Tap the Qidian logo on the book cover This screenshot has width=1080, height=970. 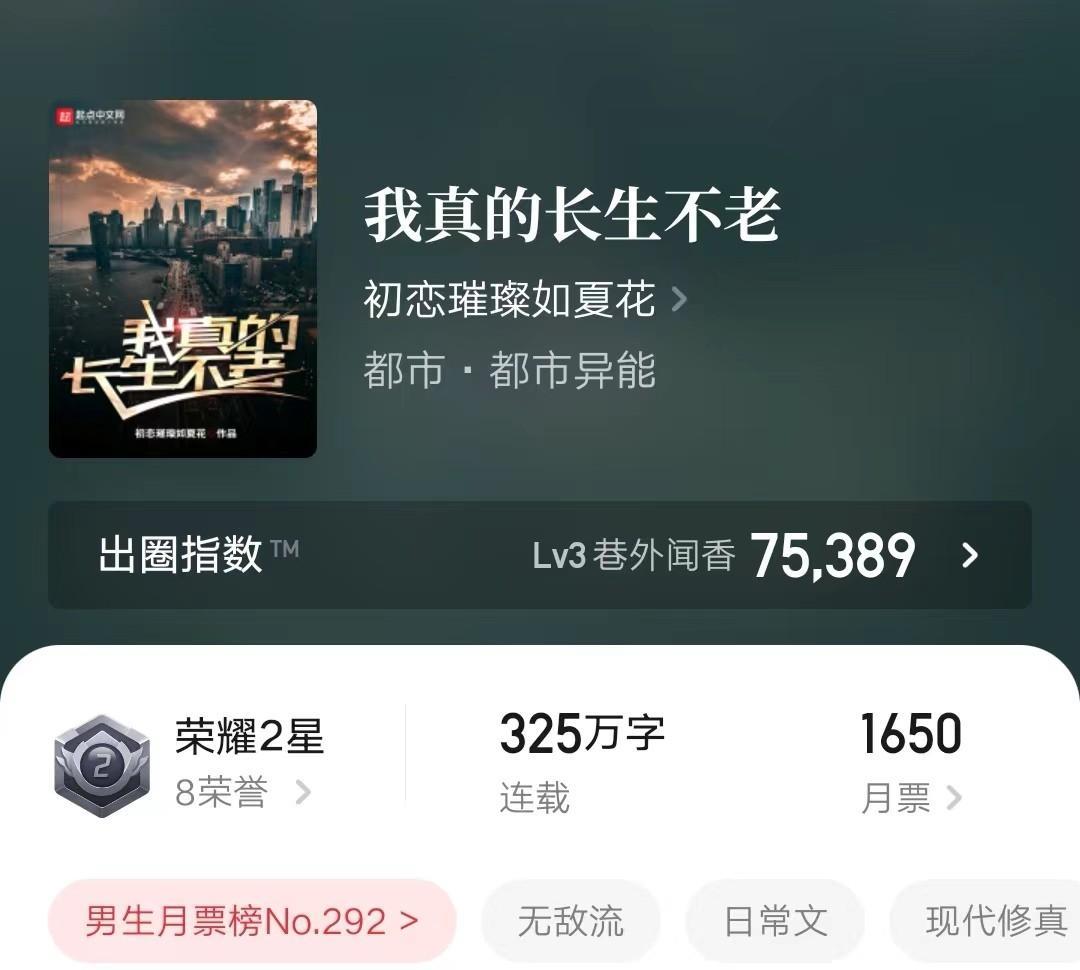[x=91, y=116]
